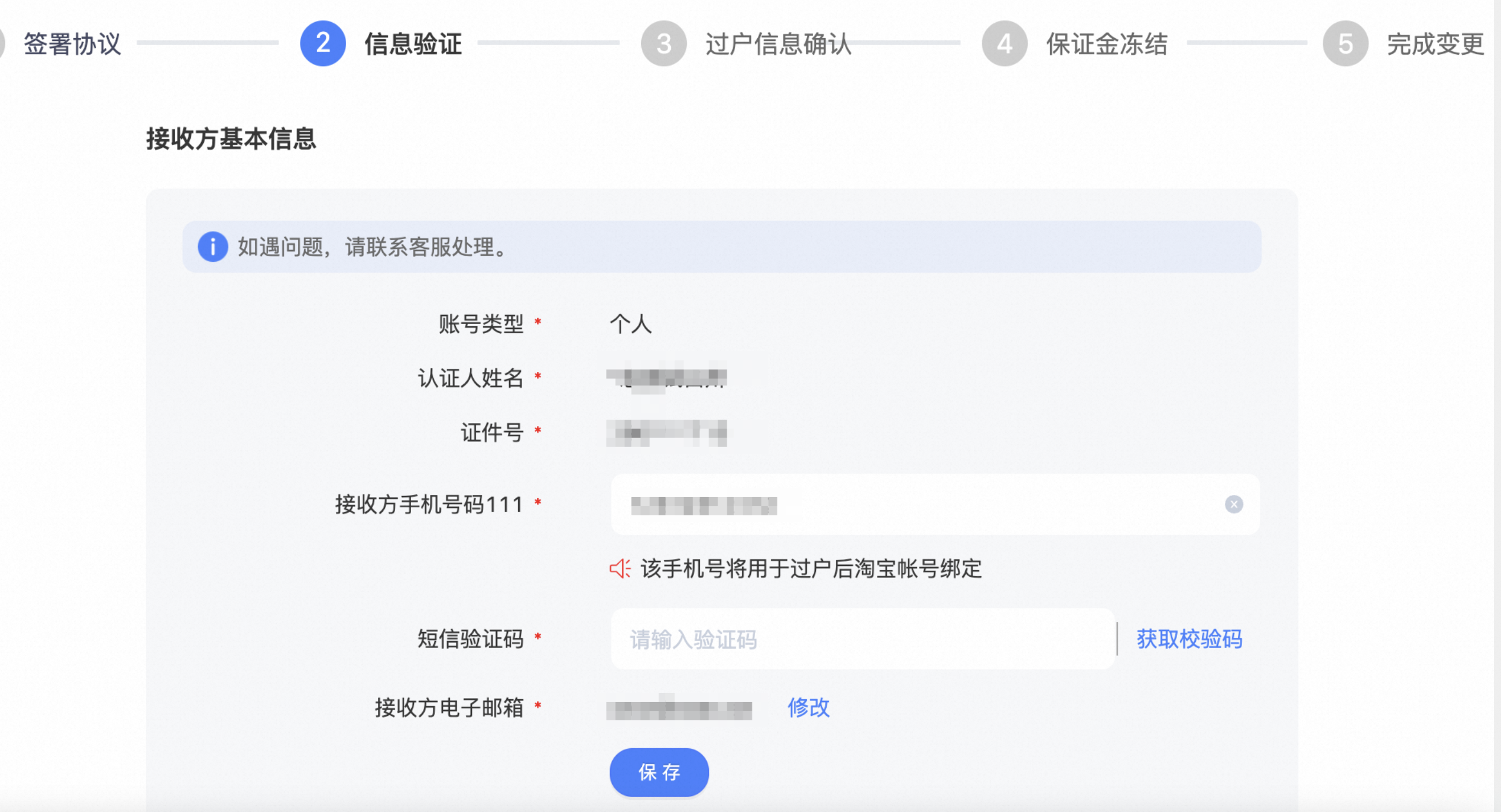Click the 如遇问题，请联系客服处理 notice text
1501x812 pixels.
pos(374,247)
